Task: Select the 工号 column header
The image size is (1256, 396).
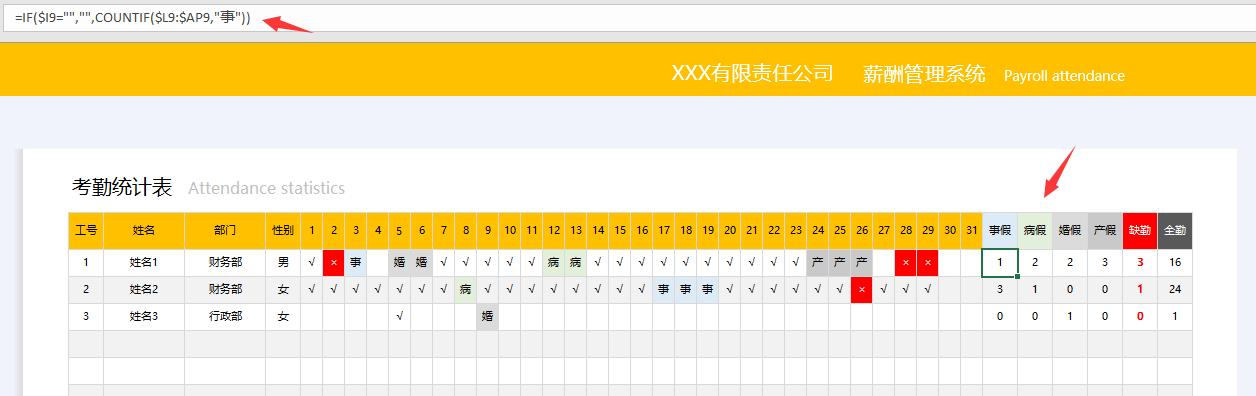Action: pos(86,230)
